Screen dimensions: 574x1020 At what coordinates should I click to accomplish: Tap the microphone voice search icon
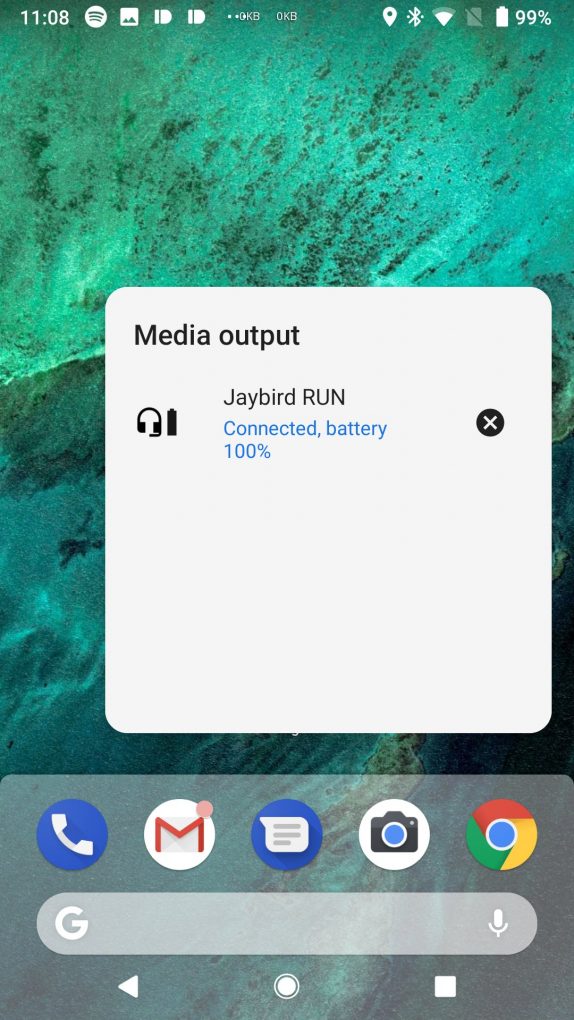pyautogui.click(x=499, y=924)
